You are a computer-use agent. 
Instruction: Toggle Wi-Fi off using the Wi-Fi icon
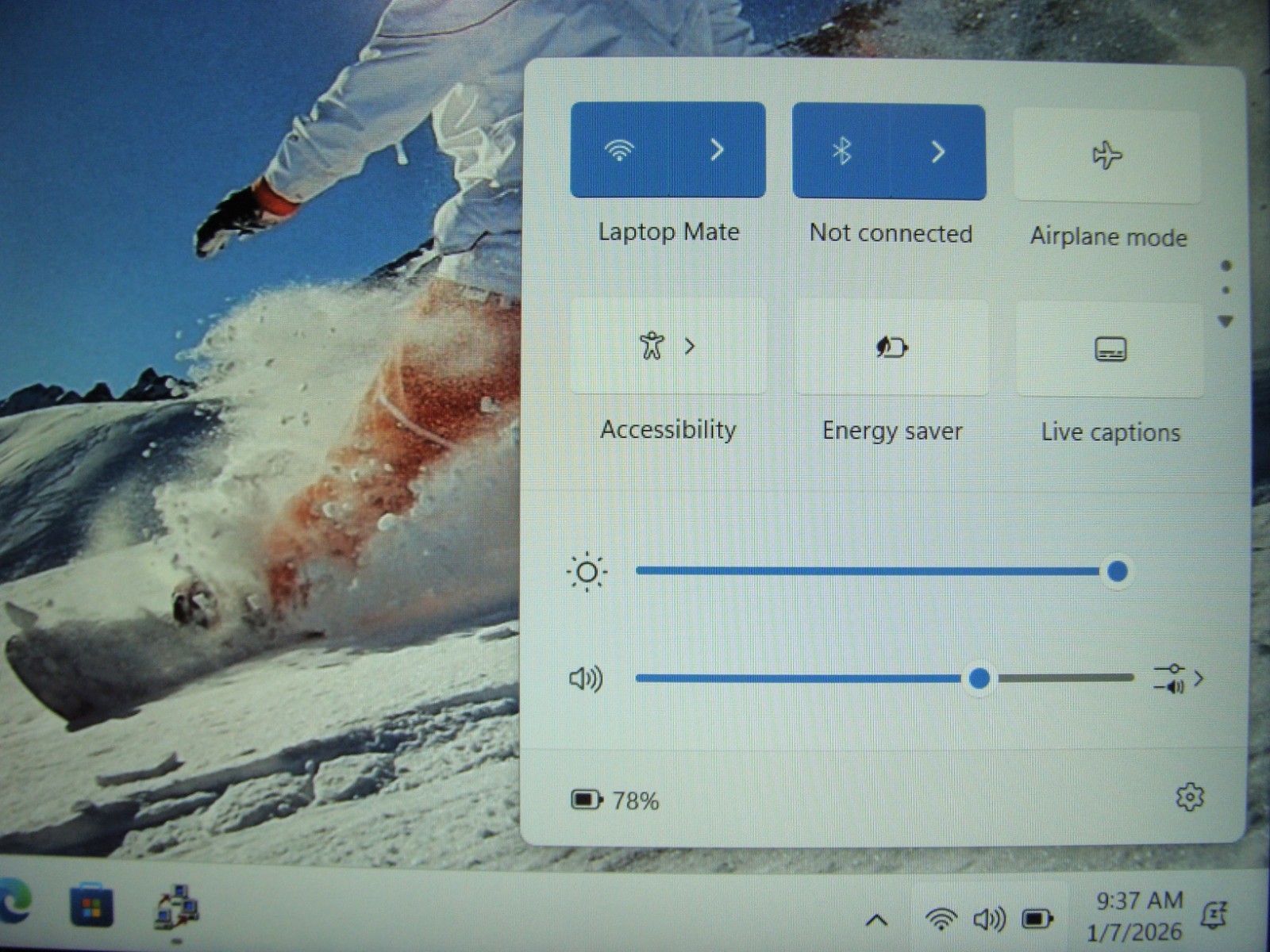click(619, 149)
